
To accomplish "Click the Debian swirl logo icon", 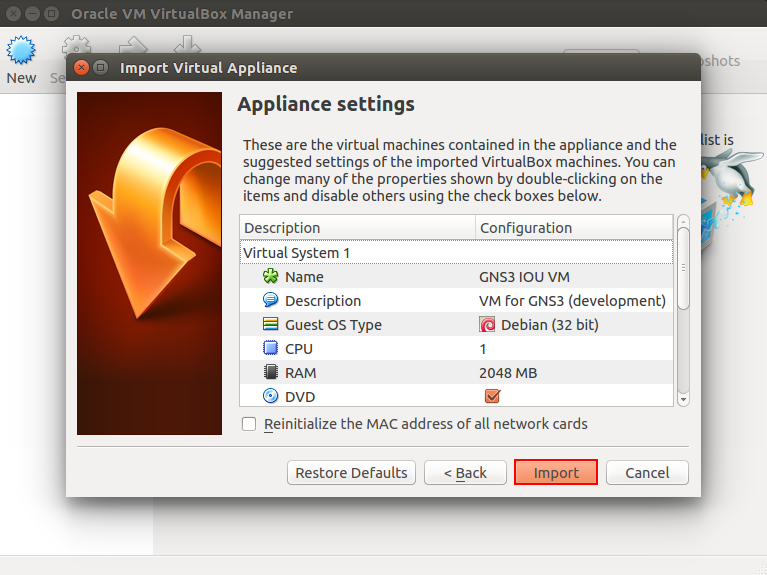I will click(487, 324).
